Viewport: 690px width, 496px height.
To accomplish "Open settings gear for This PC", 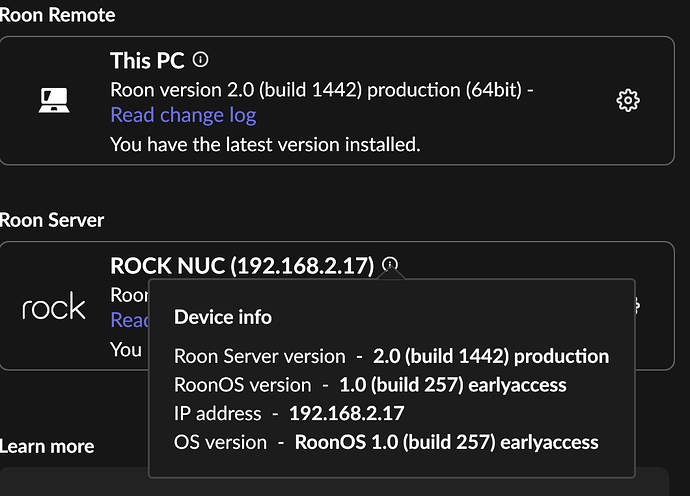I will (x=628, y=101).
